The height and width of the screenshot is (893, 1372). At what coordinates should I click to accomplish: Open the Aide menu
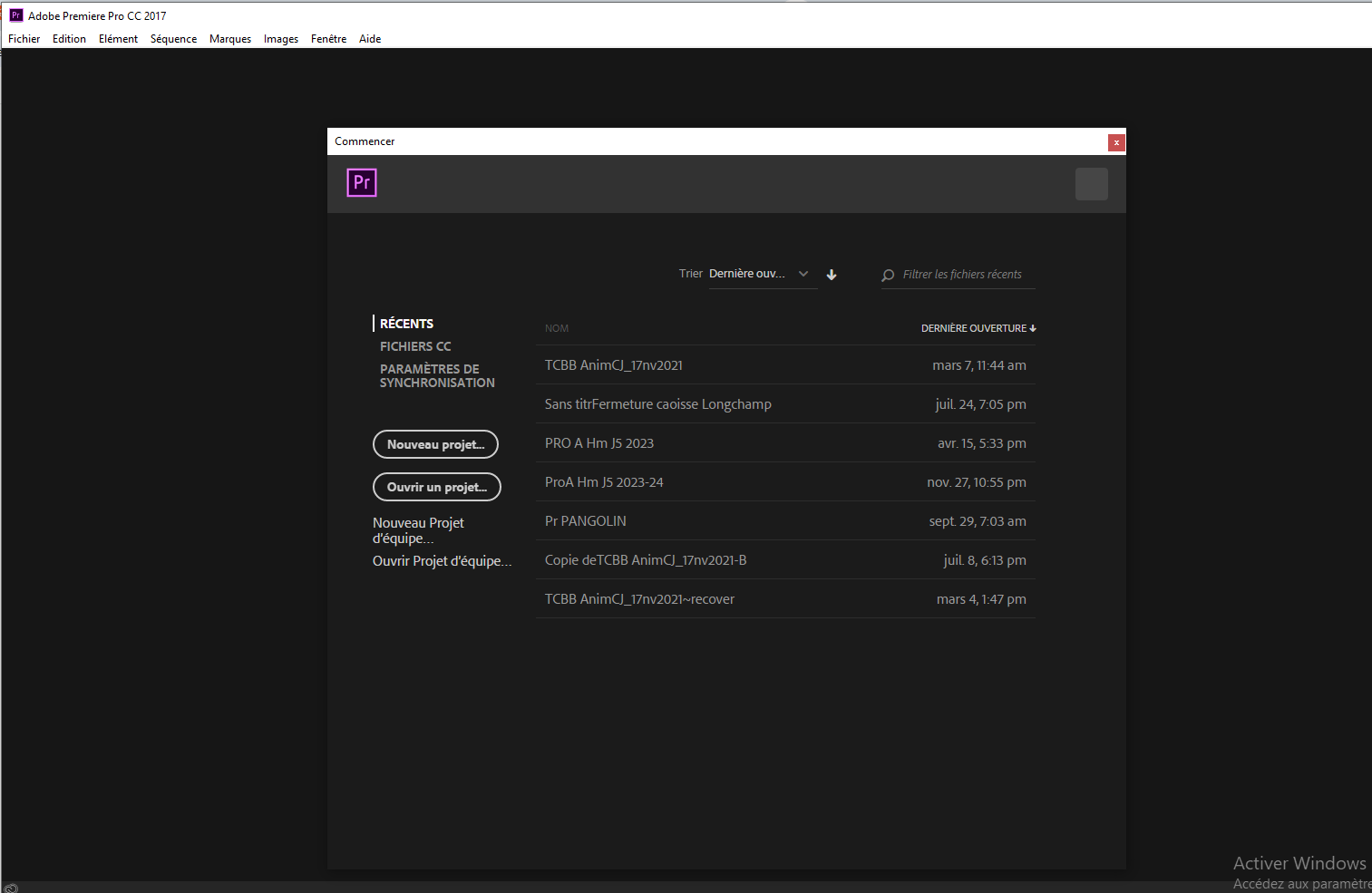[370, 39]
